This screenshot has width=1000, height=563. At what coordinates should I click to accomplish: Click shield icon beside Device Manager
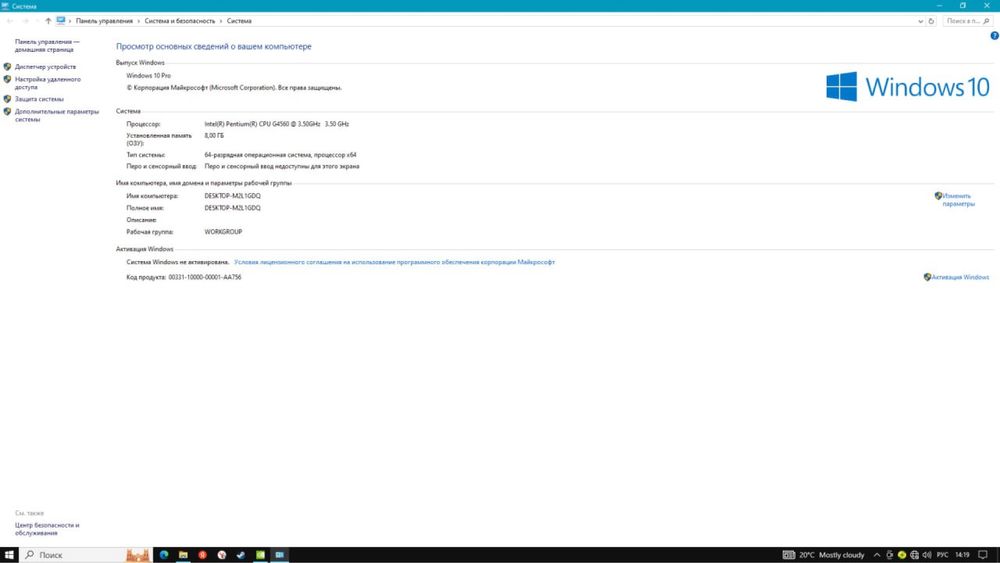(8, 66)
